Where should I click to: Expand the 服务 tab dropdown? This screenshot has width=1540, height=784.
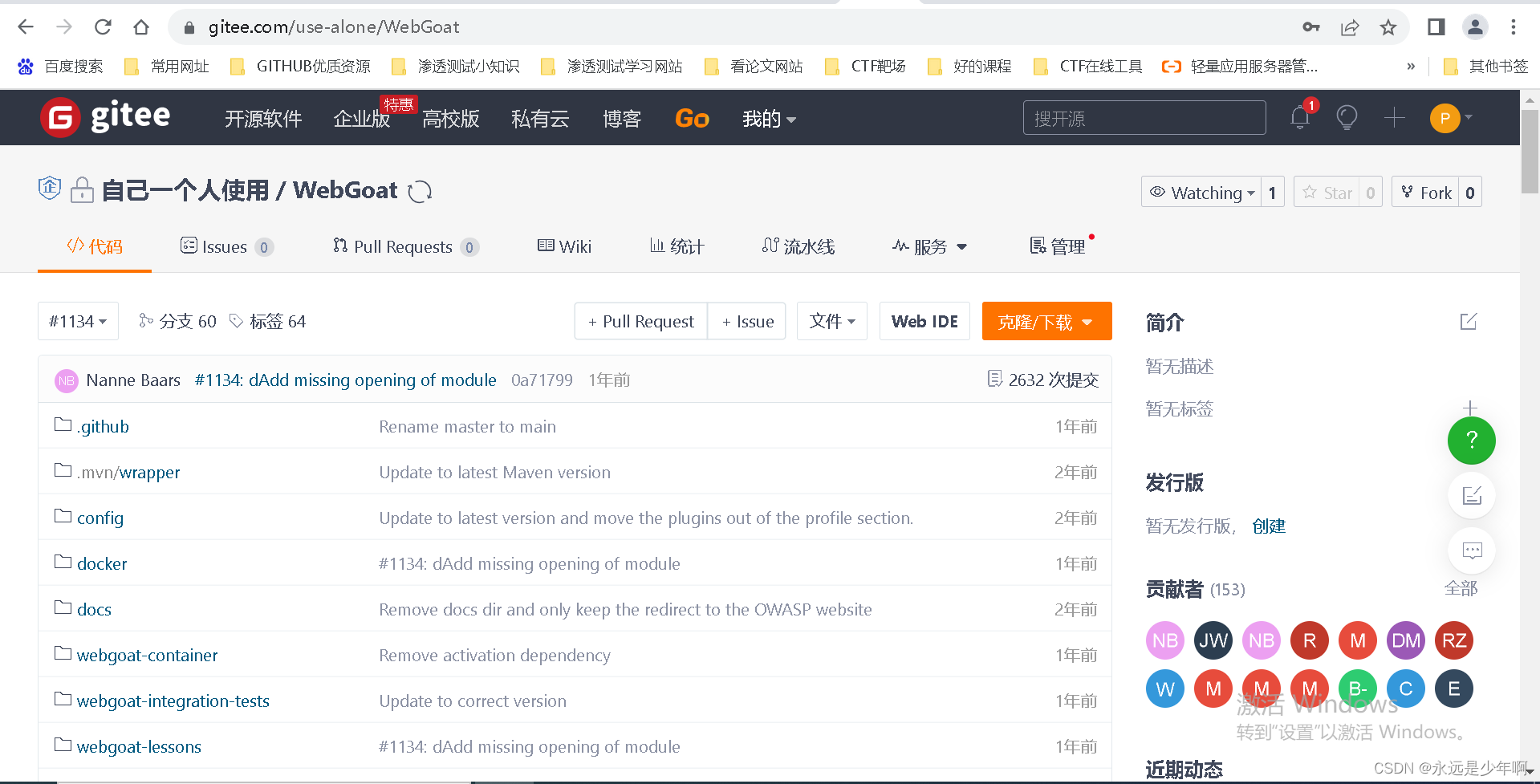(x=930, y=246)
